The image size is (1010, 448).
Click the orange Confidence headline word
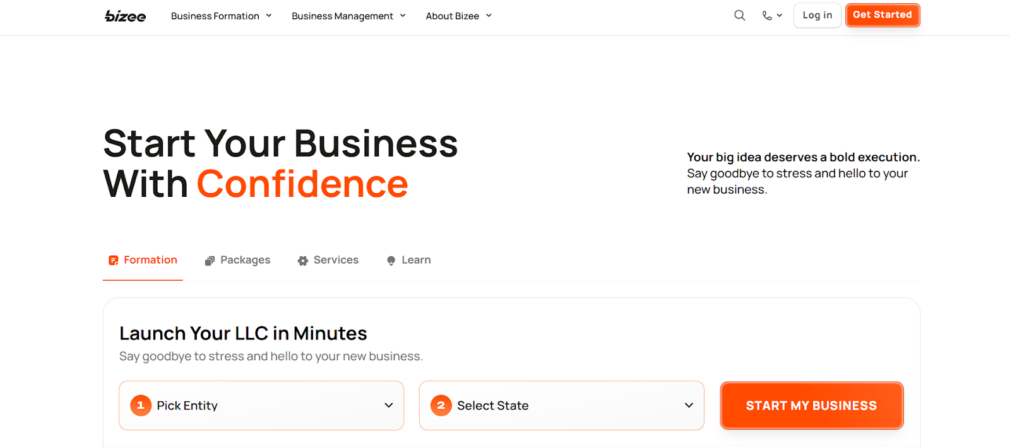click(302, 184)
